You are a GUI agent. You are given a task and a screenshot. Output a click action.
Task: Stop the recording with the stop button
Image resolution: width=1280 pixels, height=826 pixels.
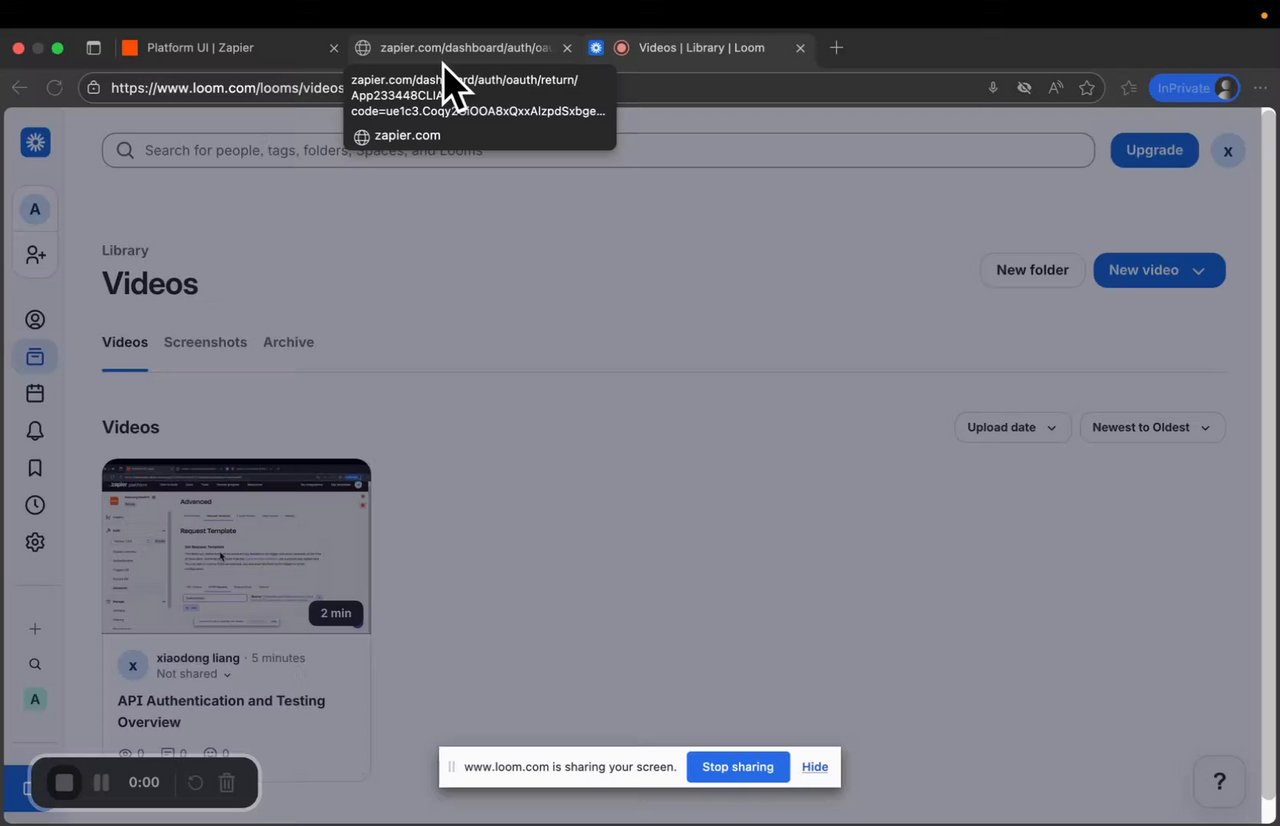tap(64, 783)
